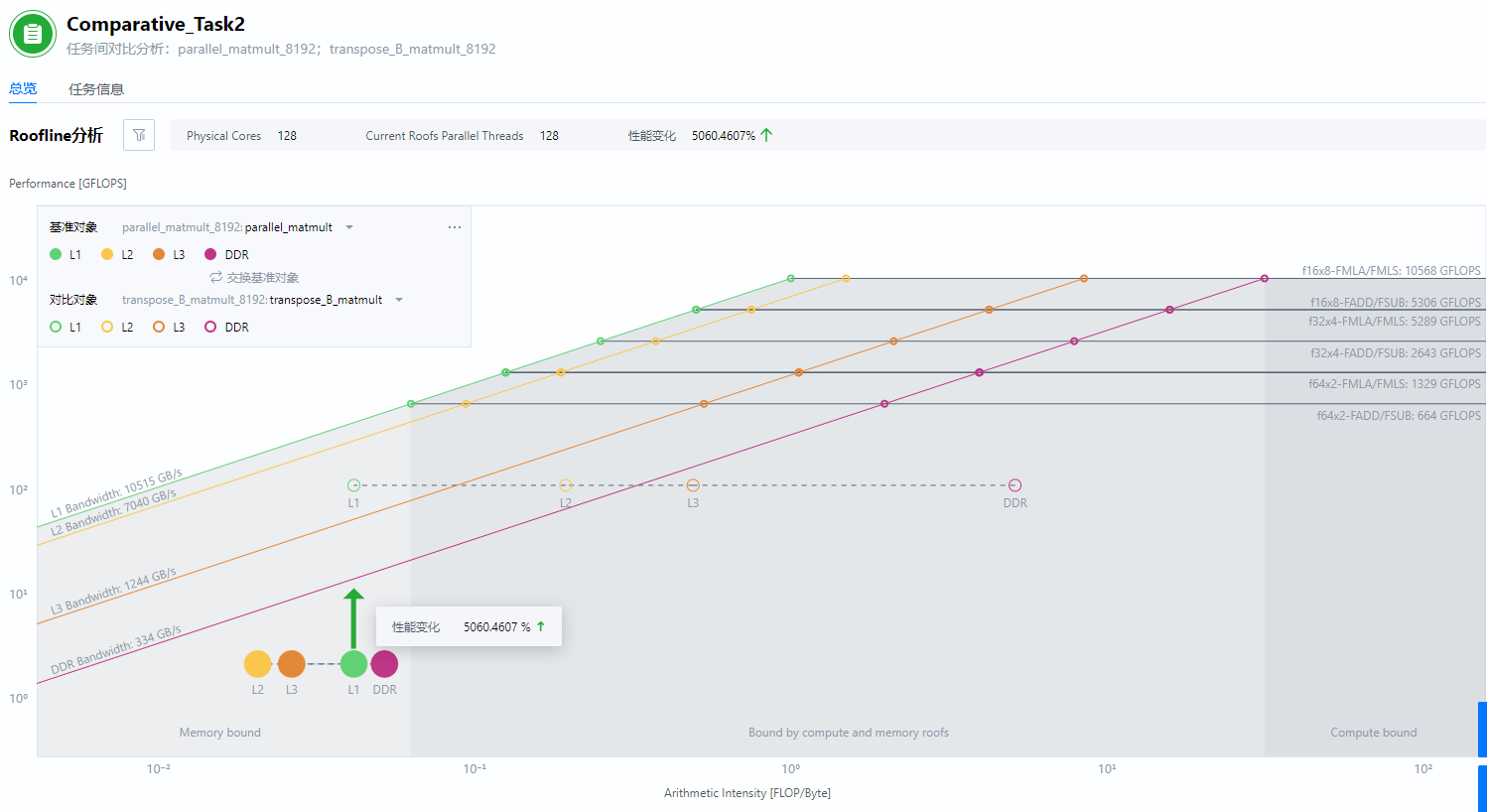This screenshot has width=1487, height=812.
Task: Click the Physical Cores 128 value
Action: 287,136
